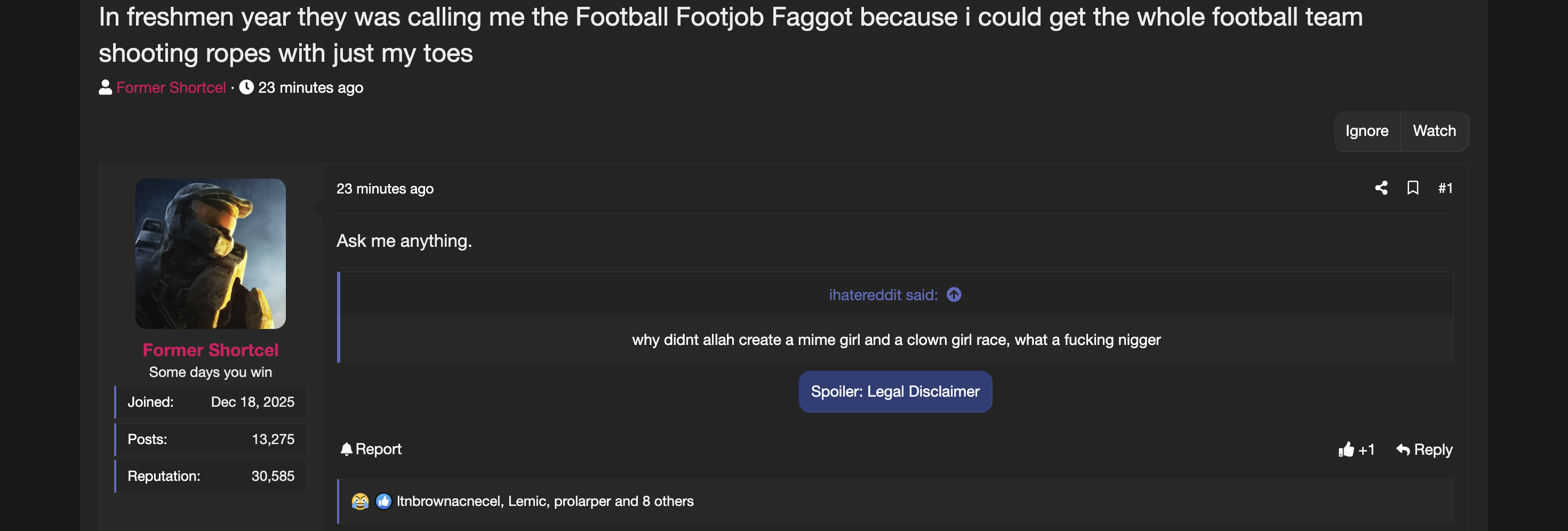Click the author person icon under title

[105, 87]
